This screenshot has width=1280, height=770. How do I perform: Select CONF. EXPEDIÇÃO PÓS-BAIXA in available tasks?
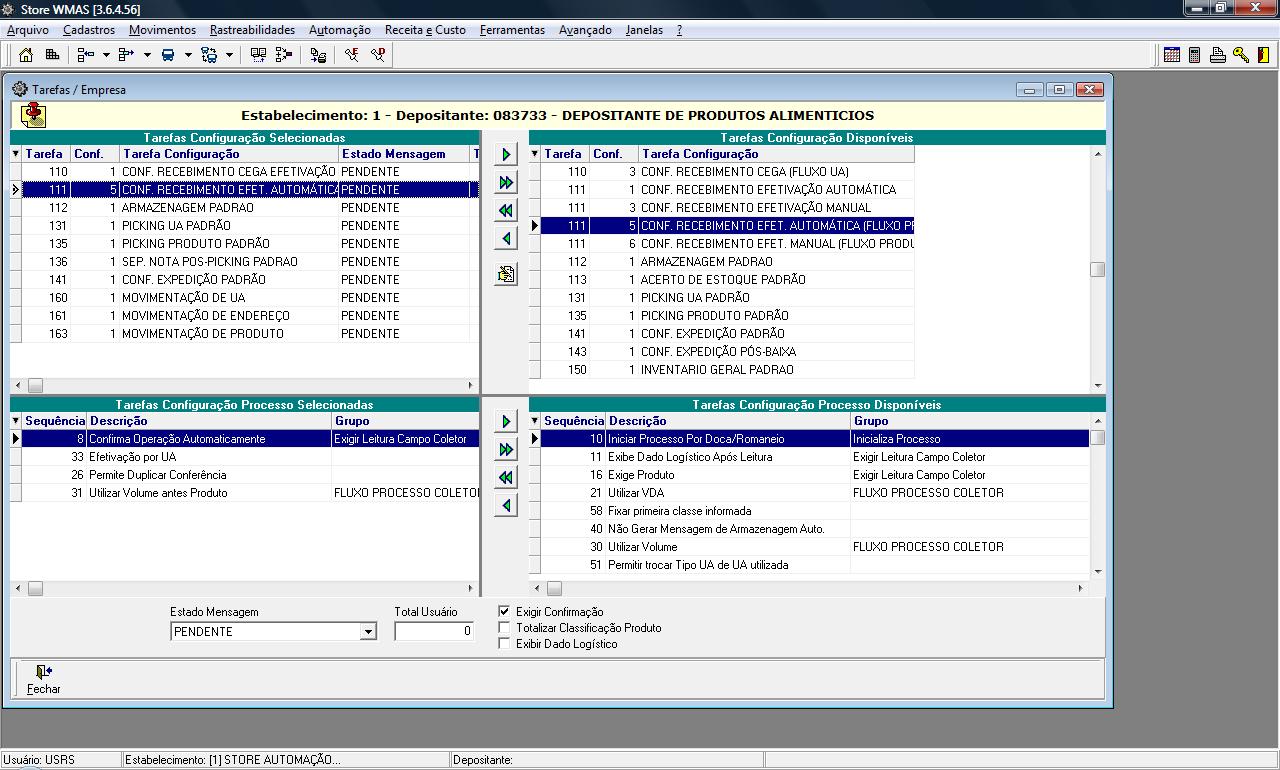[x=727, y=352]
